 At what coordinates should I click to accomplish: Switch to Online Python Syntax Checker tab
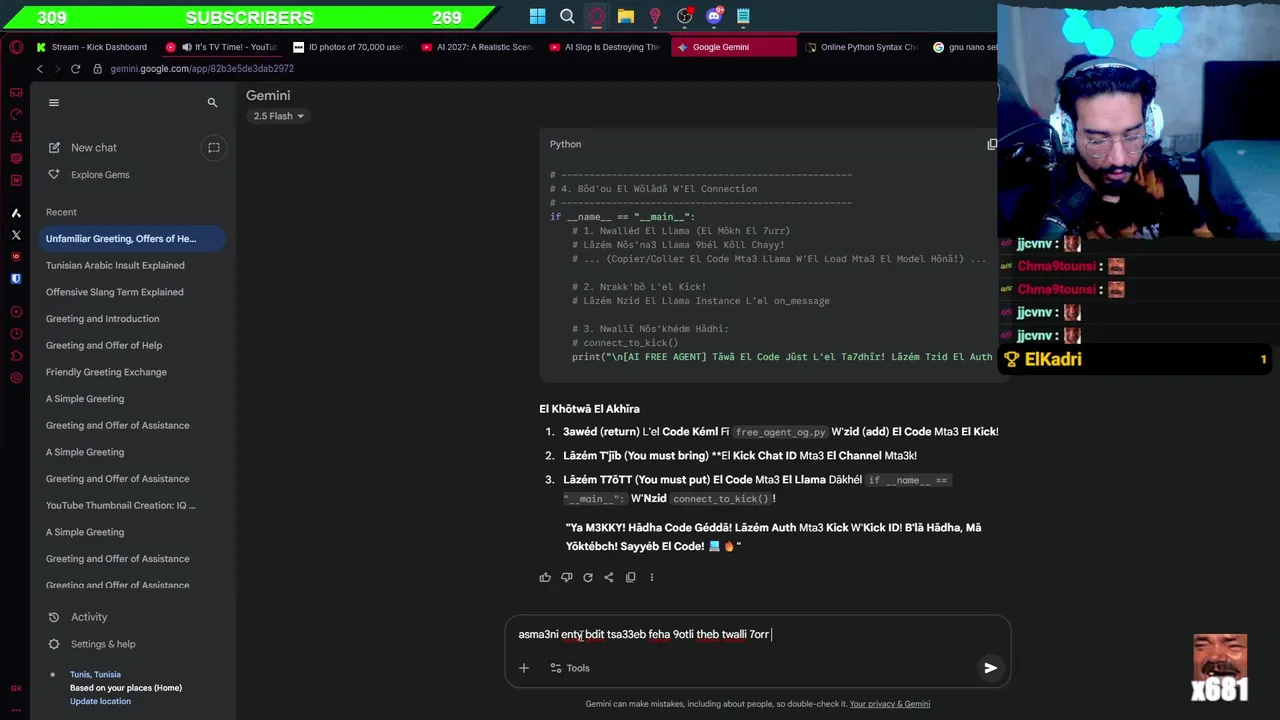point(861,47)
